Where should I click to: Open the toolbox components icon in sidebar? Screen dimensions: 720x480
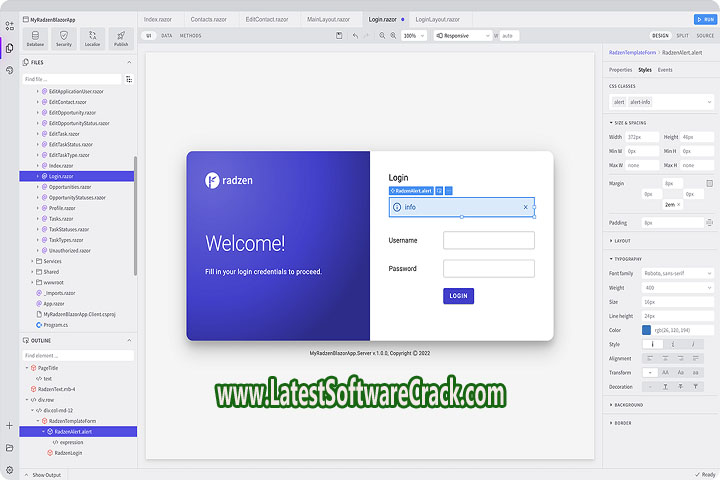[x=10, y=26]
